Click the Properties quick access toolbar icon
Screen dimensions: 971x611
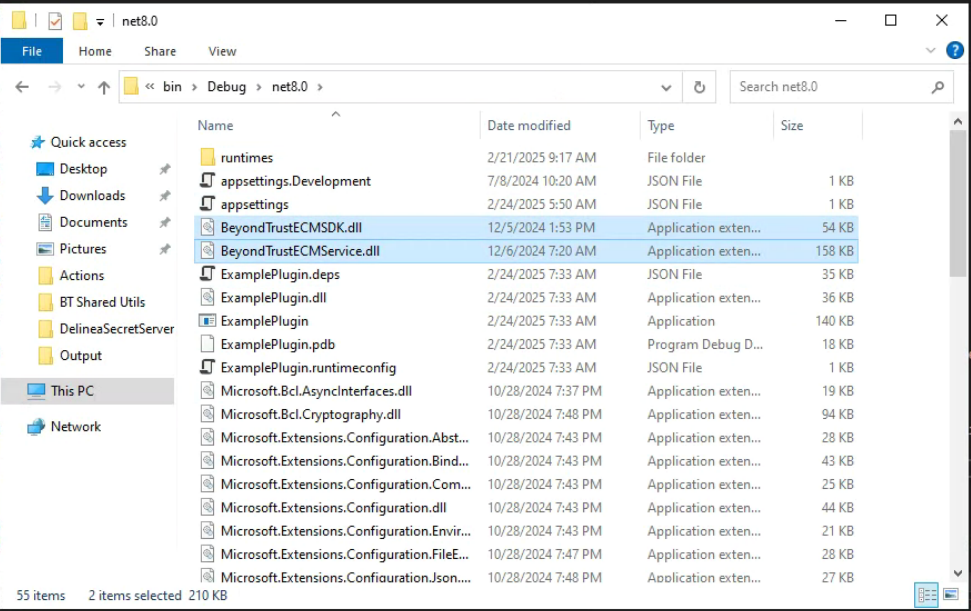pos(54,21)
